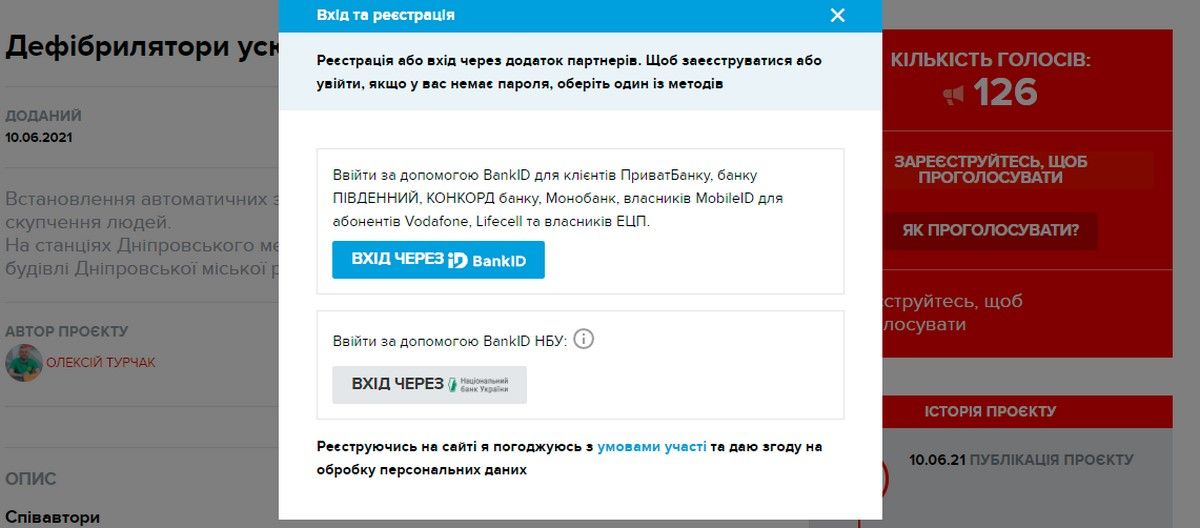Screen dimensions: 1200x528
Task: Click Ввійти за допомогою BankID НБУ text
Action: (x=450, y=341)
